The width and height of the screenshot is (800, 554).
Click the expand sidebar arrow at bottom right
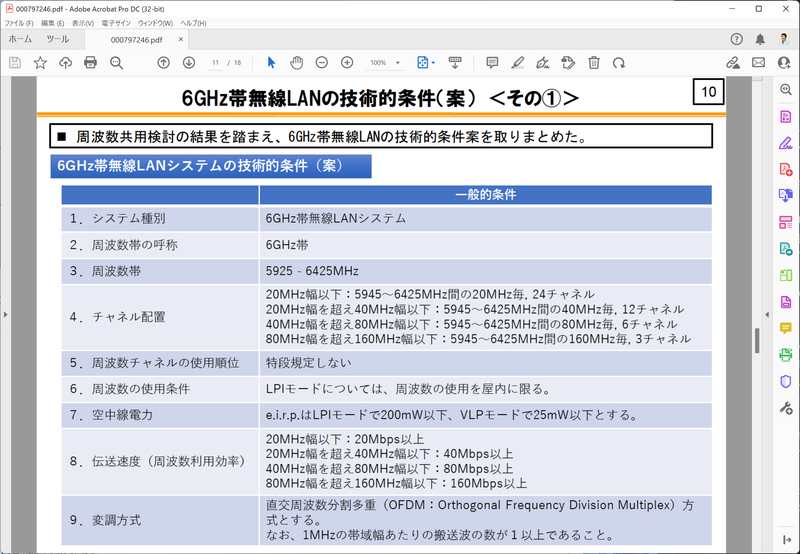click(x=786, y=540)
